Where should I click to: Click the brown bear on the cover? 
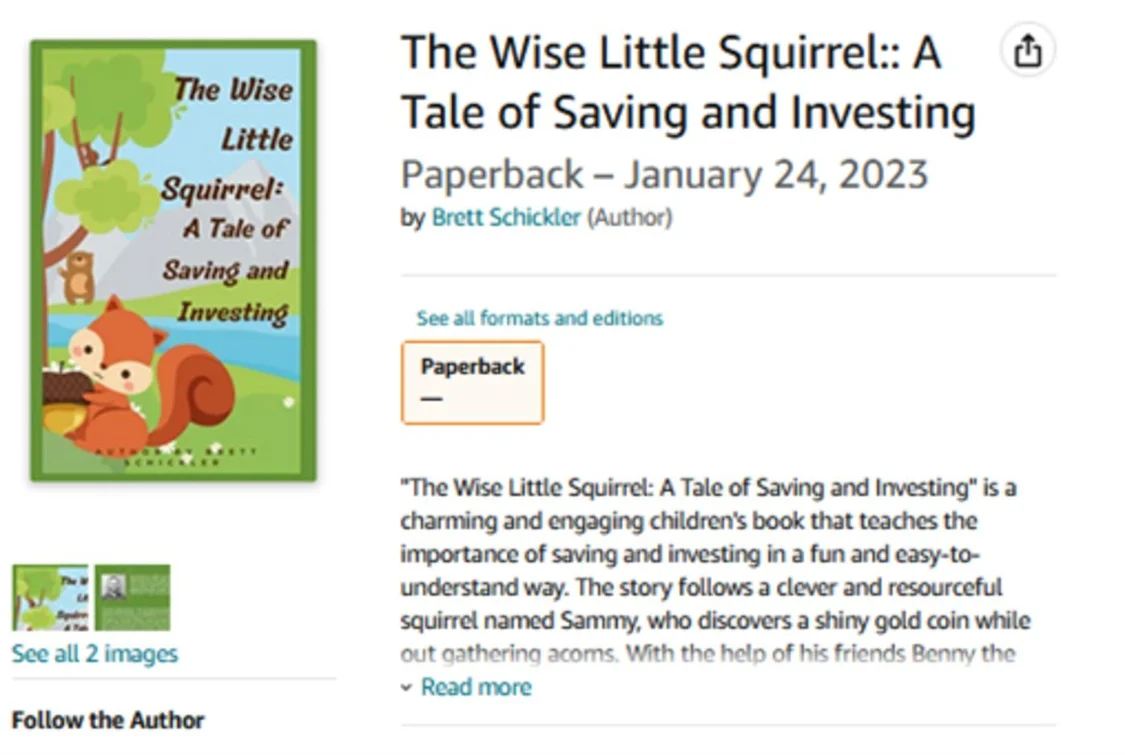pos(76,276)
